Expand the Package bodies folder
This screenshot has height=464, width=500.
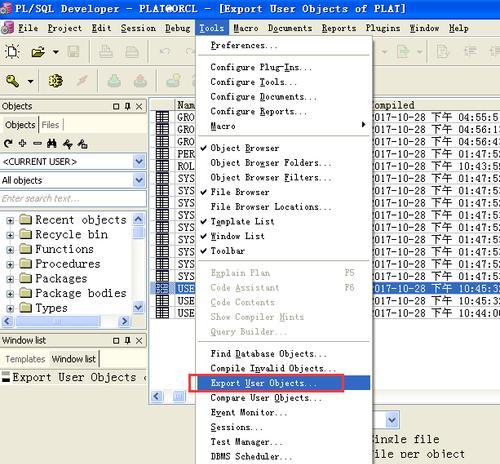pyautogui.click(x=10, y=294)
